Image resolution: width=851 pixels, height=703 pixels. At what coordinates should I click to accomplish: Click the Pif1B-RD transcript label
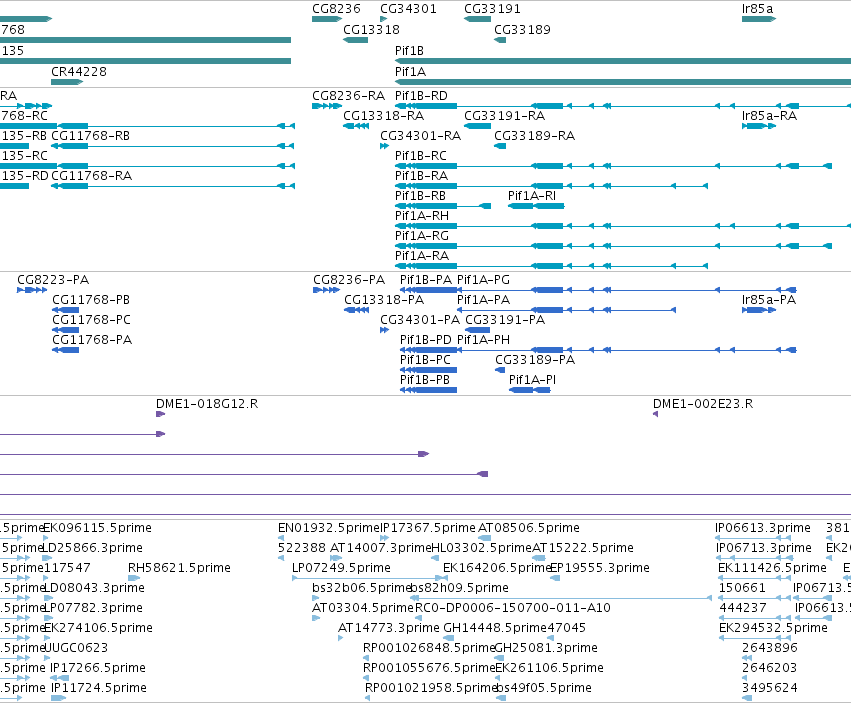(421, 96)
